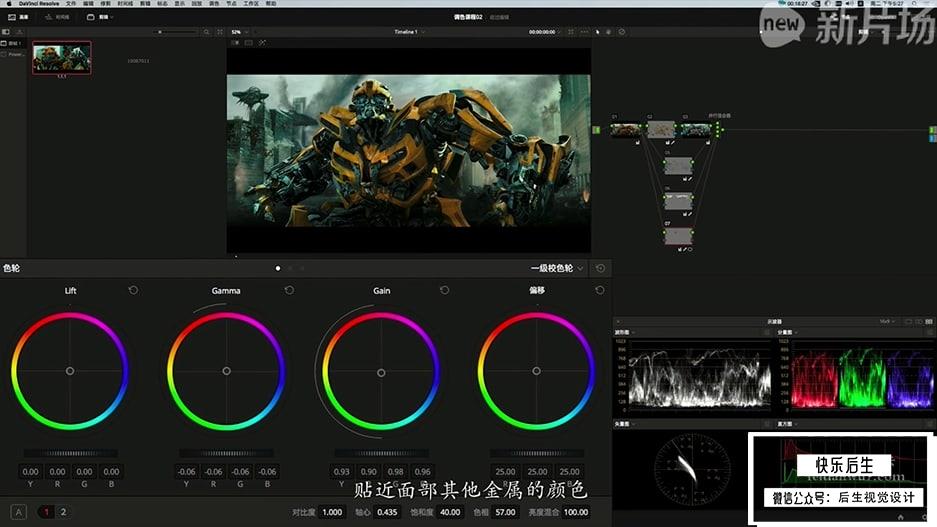Viewport: 937px width, 527px height.
Task: Click the Gain Y value 0.93
Action: [x=342, y=471]
